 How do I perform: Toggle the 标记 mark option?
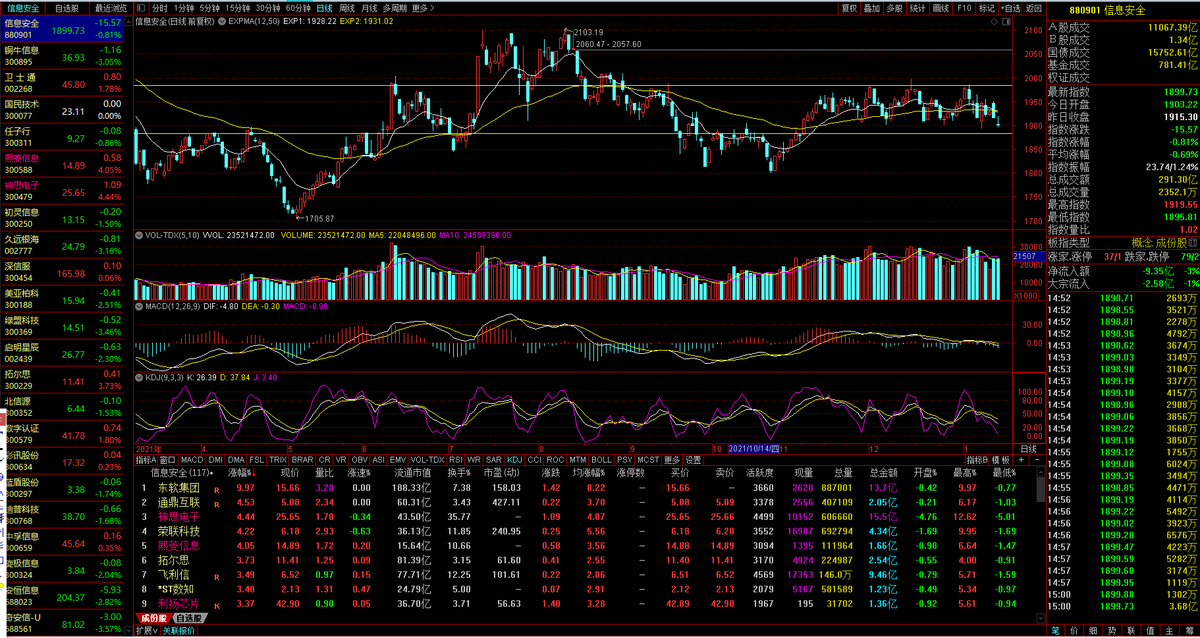click(987, 7)
